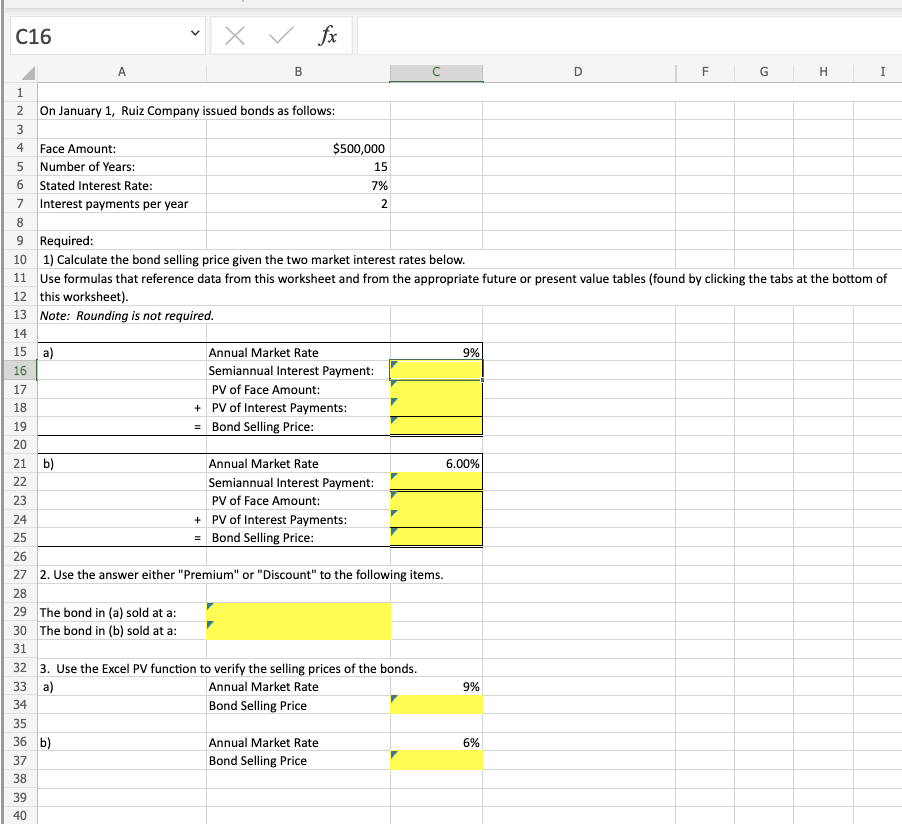Open the Name Box dropdown arrow

195,33
